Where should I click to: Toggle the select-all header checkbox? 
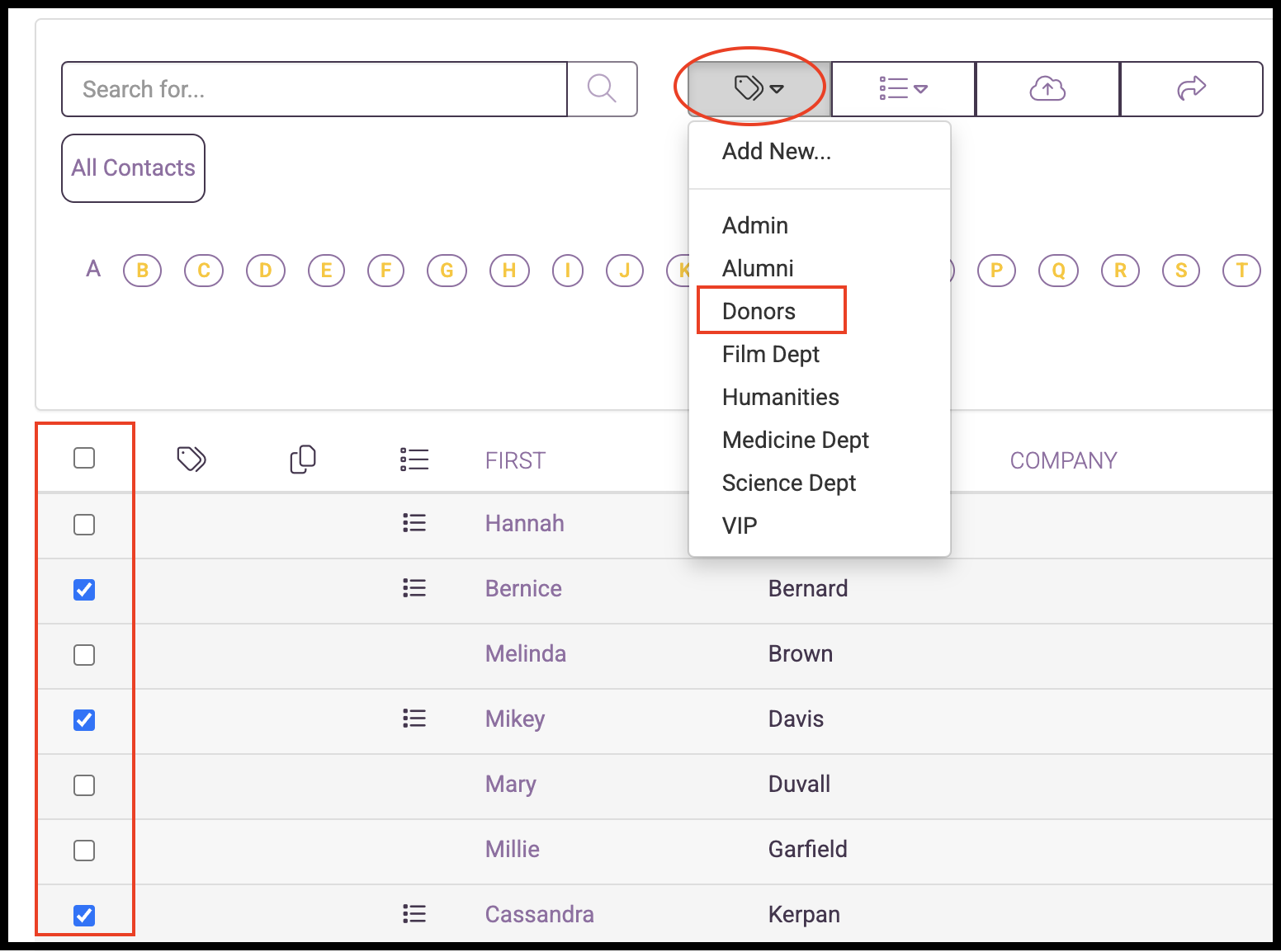pos(84,458)
